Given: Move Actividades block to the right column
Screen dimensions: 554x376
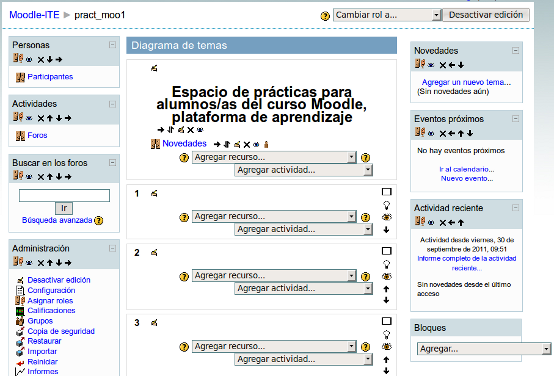Looking at the screenshot, I should coord(68,118).
